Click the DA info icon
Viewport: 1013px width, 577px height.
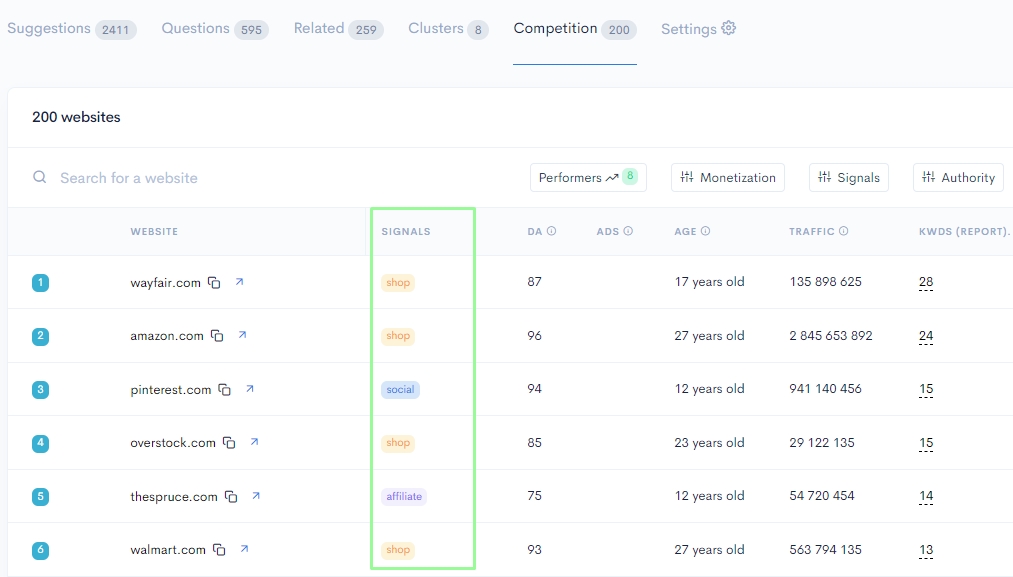click(552, 231)
